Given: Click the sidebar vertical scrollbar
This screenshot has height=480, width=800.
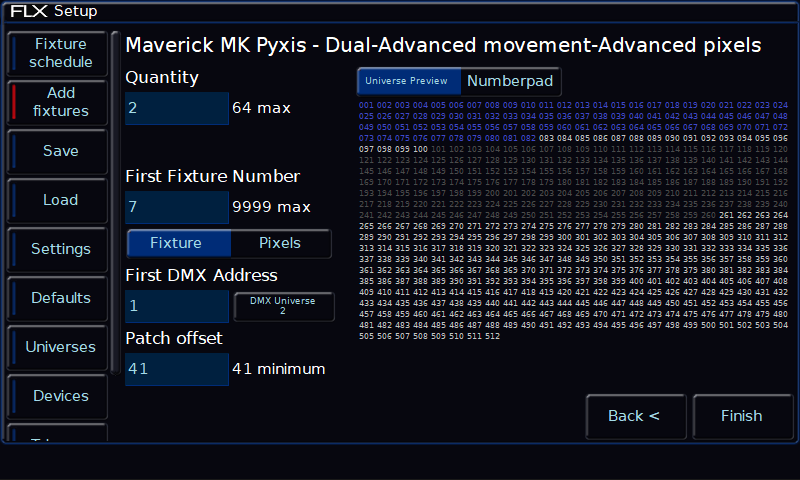Looking at the screenshot, I should pyautogui.click(x=115, y=203).
